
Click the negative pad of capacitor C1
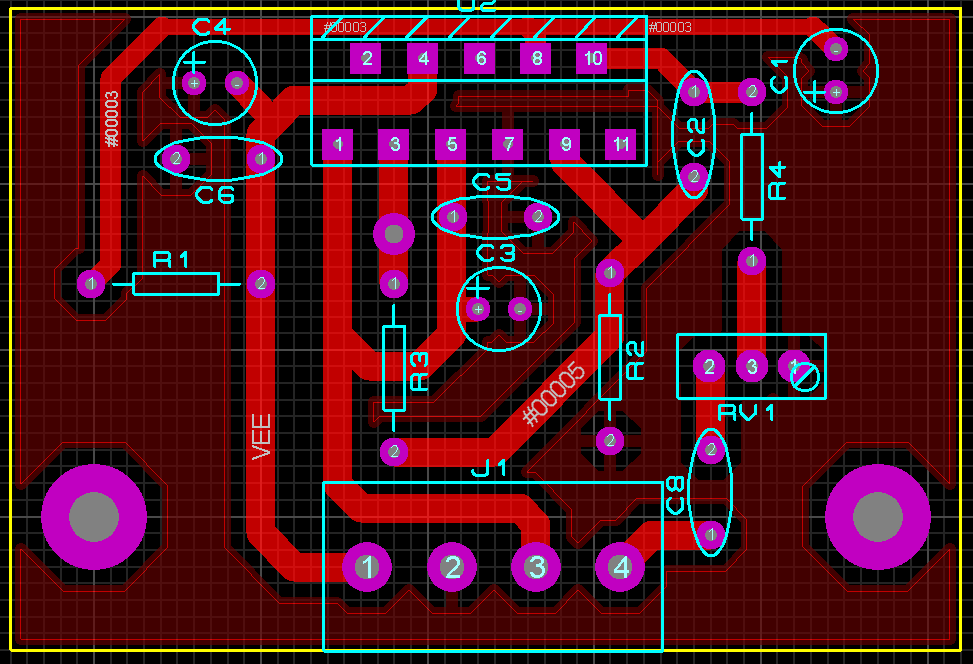click(x=836, y=49)
